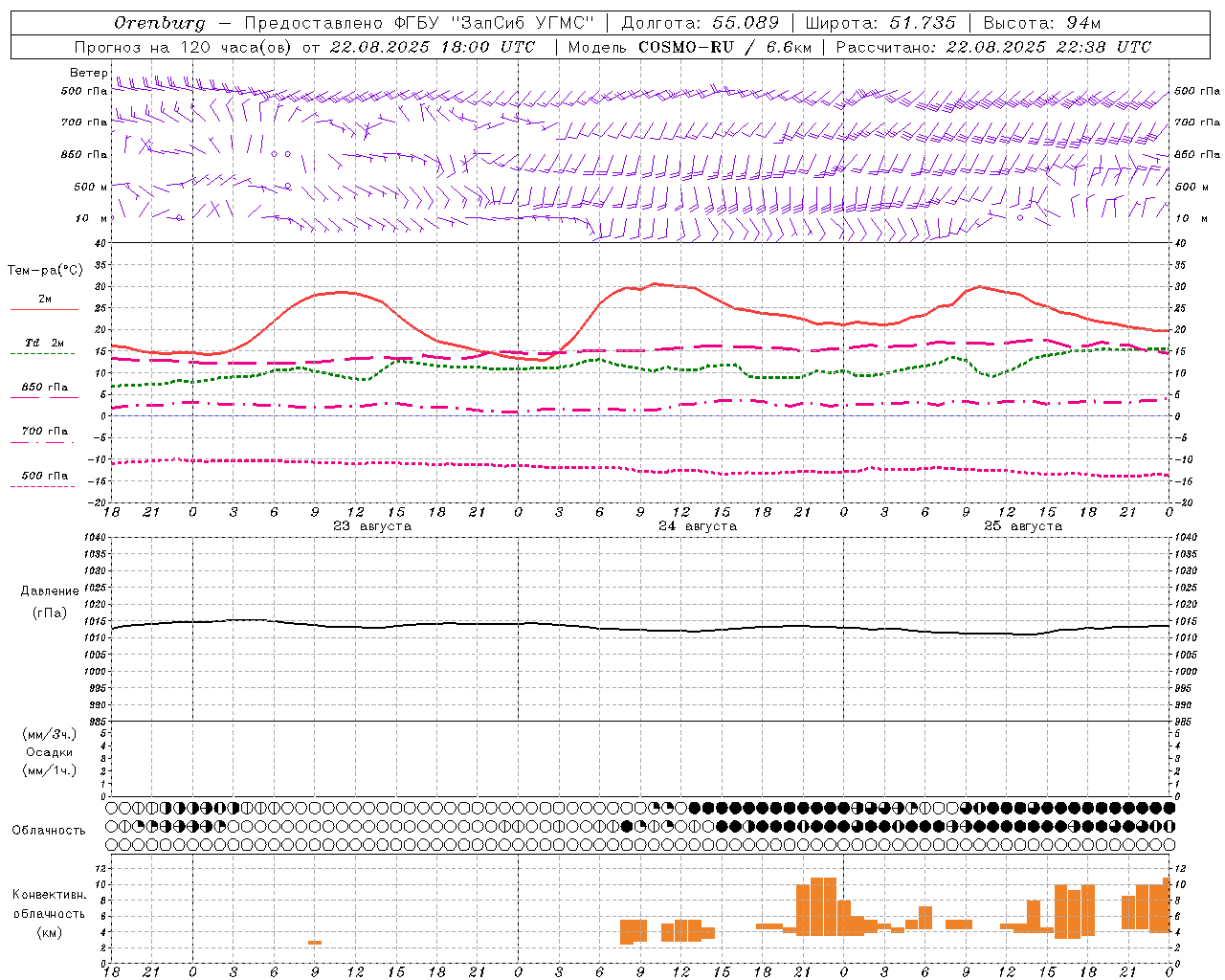Click the "24 августа" date label
This screenshot has height=980, width=1225.
tap(698, 526)
